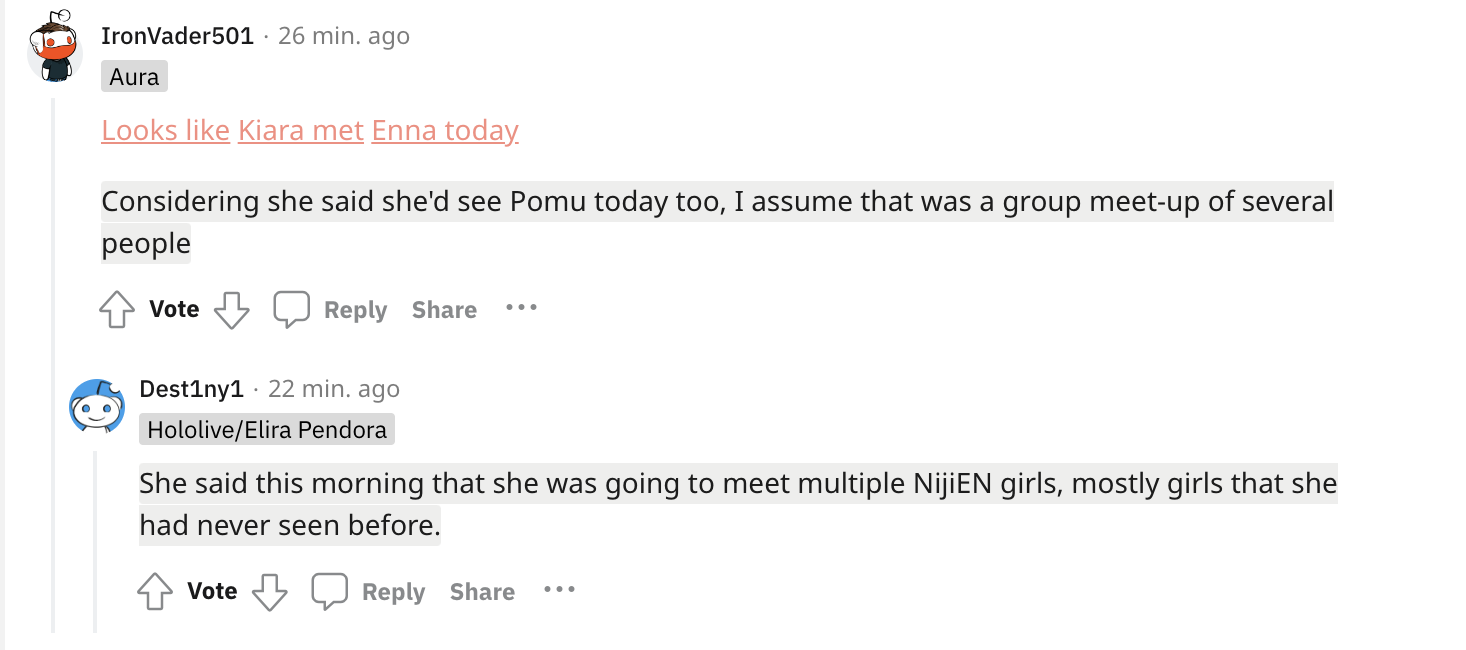Screen dimensions: 1466x650
Task: Open more options on IronVader501's comment
Action: point(521,307)
